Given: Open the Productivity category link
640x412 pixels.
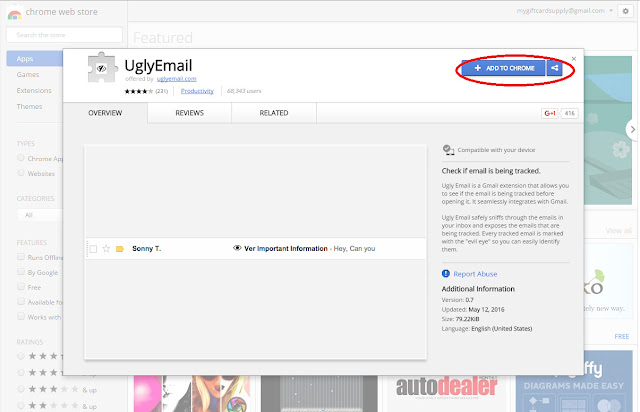Looking at the screenshot, I should 197,91.
